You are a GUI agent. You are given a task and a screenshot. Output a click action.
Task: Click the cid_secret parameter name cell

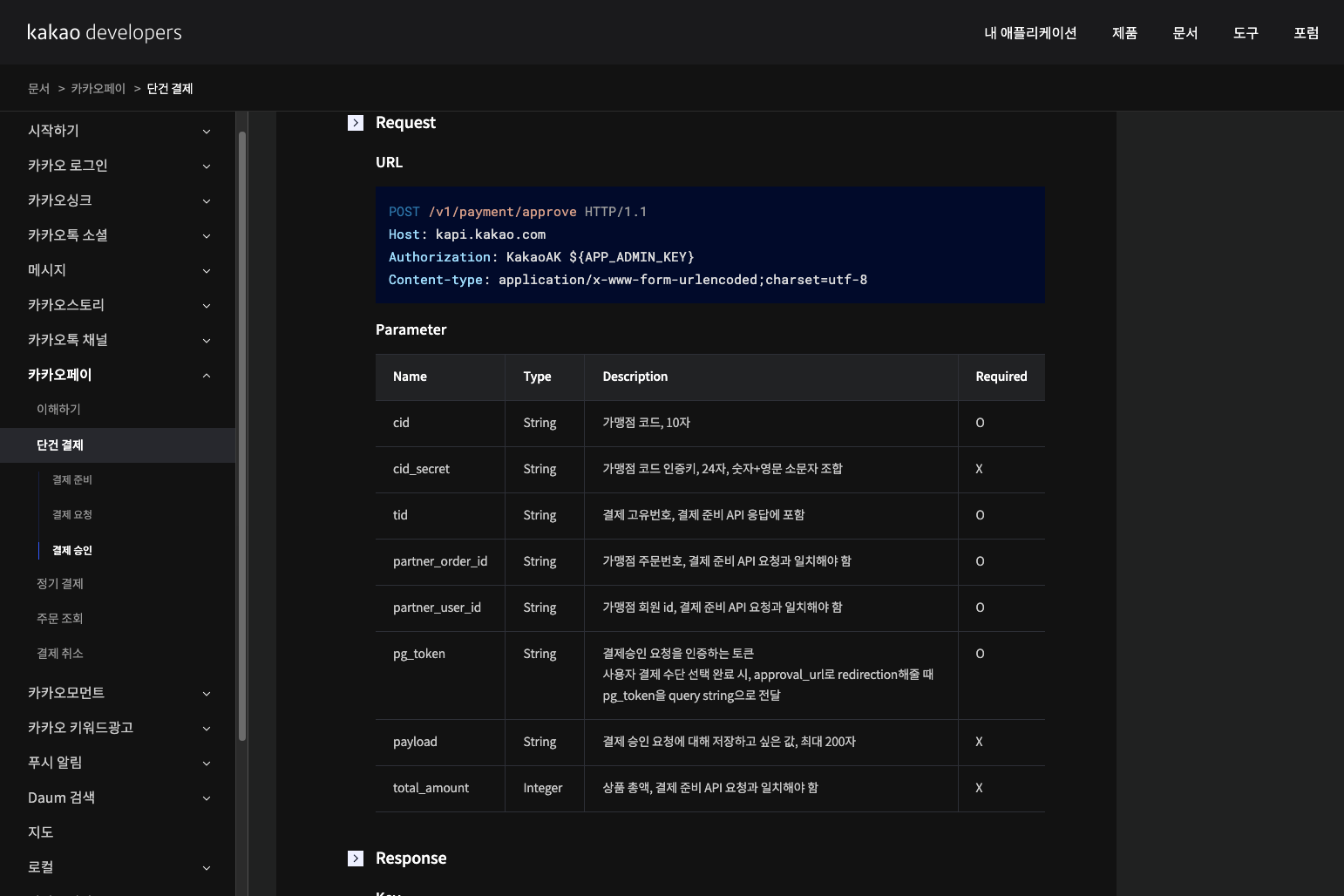tap(440, 470)
